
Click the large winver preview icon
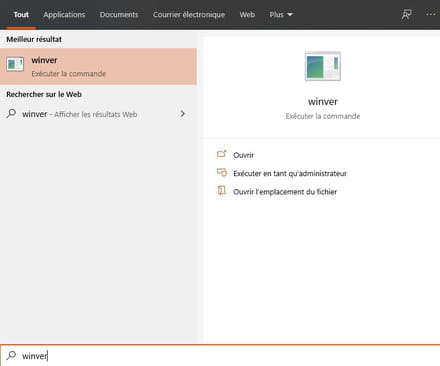click(x=323, y=66)
